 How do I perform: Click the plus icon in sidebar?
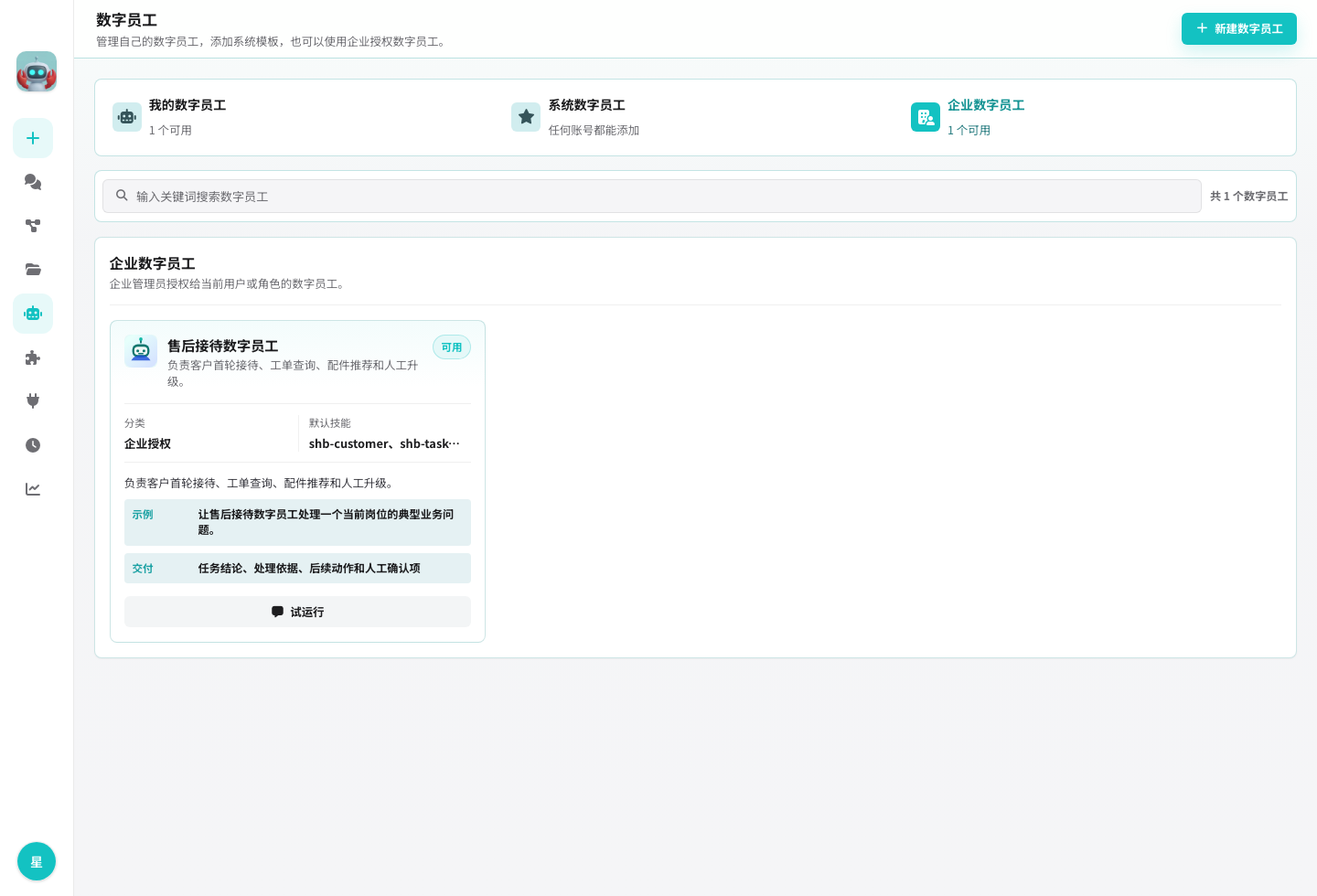click(33, 138)
